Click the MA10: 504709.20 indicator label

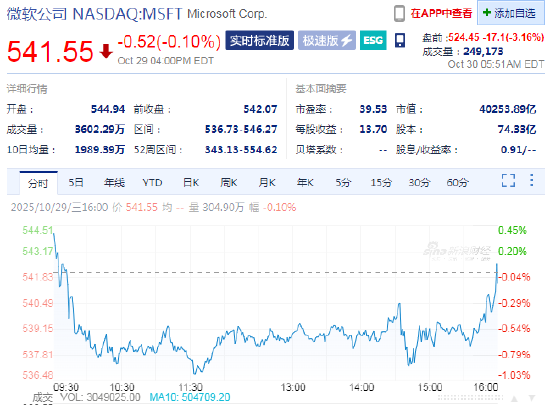tap(190, 397)
